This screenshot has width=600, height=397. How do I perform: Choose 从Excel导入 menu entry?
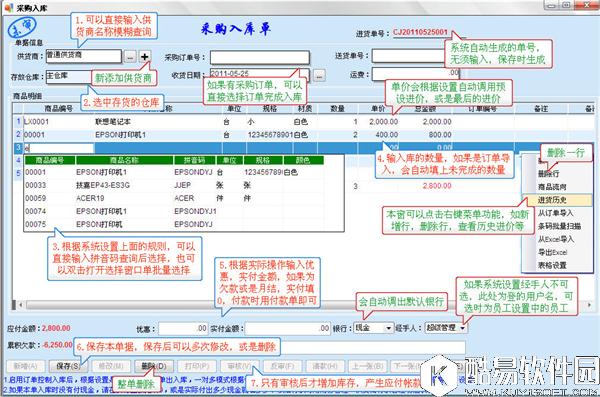pos(555,239)
